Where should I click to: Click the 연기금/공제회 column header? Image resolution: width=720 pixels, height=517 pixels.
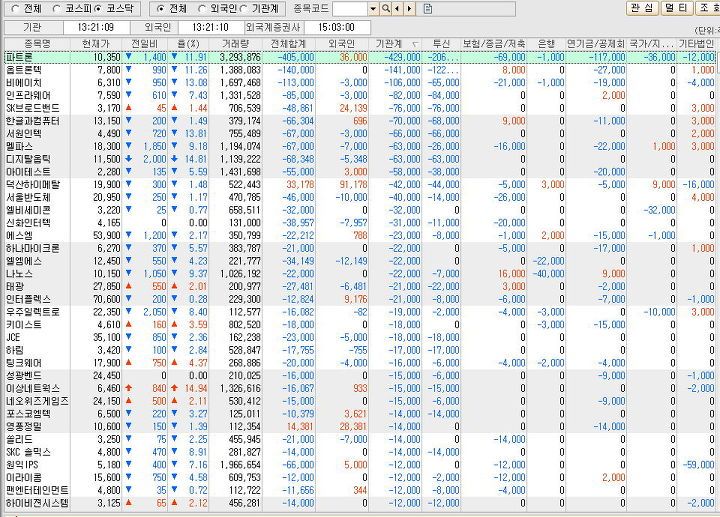596,44
